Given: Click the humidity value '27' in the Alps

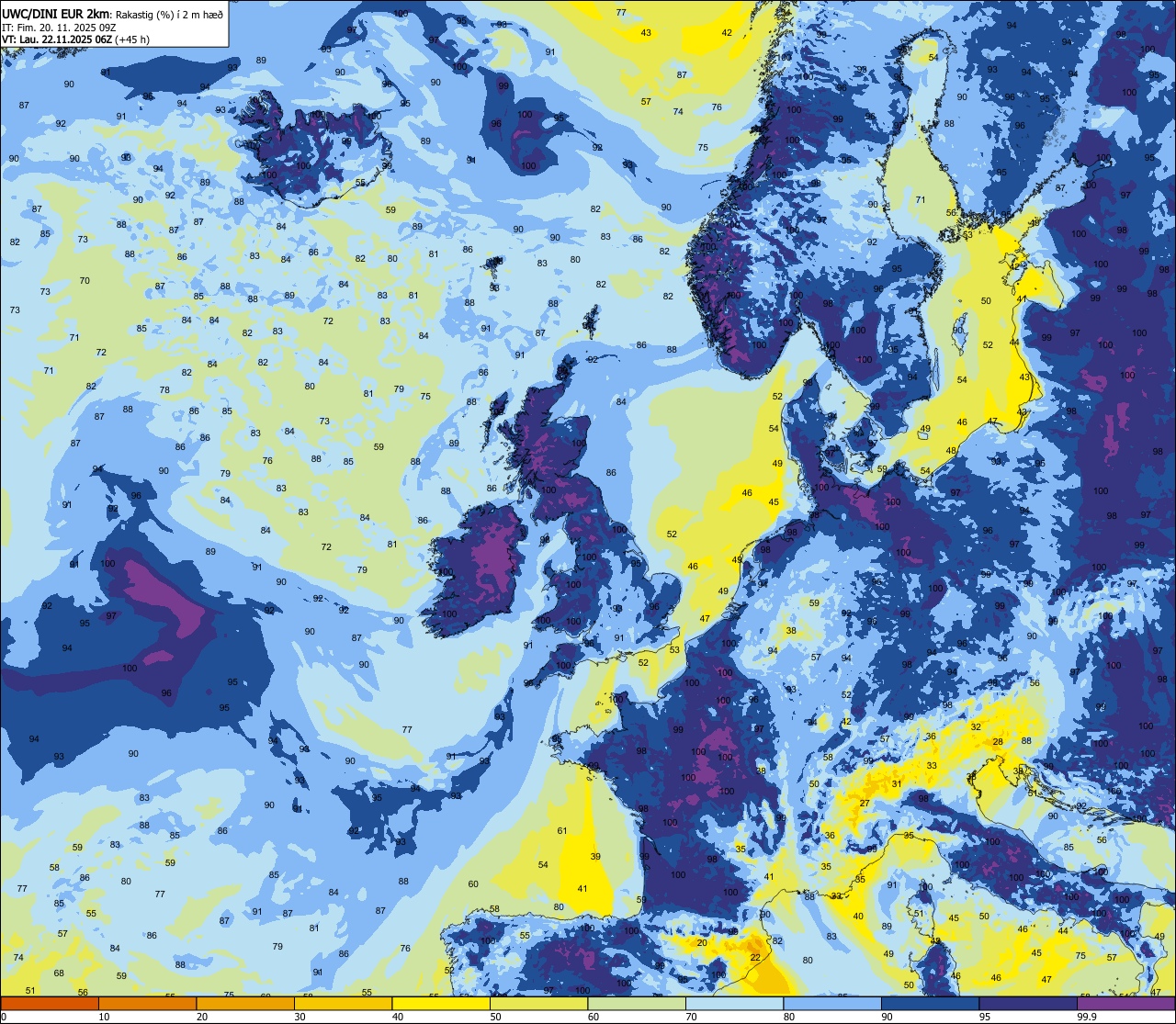Looking at the screenshot, I should [865, 804].
